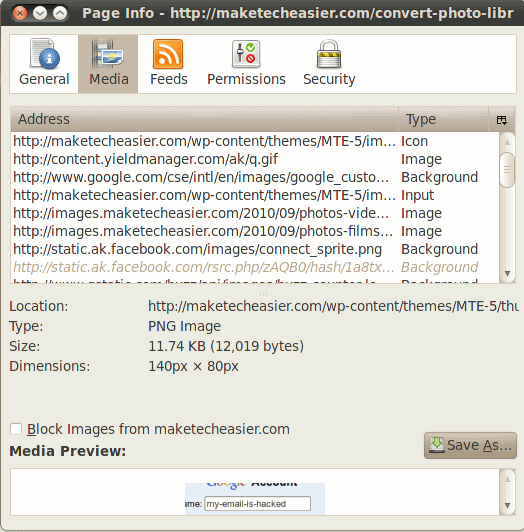Viewport: 524px width, 532px height.
Task: Click the media list scrollbar thumb
Action: 507,170
